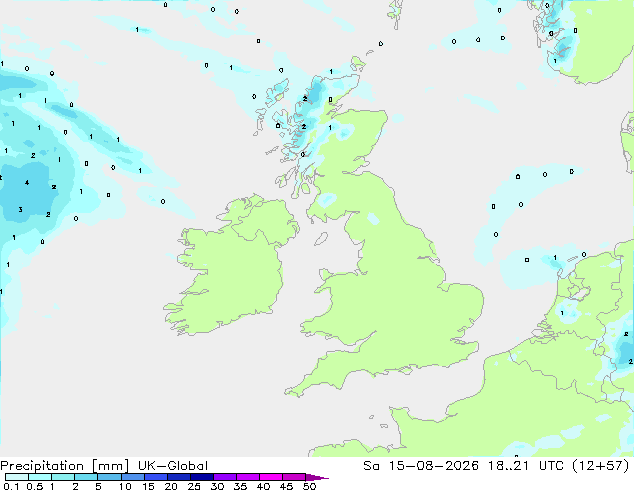This screenshot has width=634, height=490.
Task: Click the legend arrow tip above 50 mm
Action: [x=317, y=477]
